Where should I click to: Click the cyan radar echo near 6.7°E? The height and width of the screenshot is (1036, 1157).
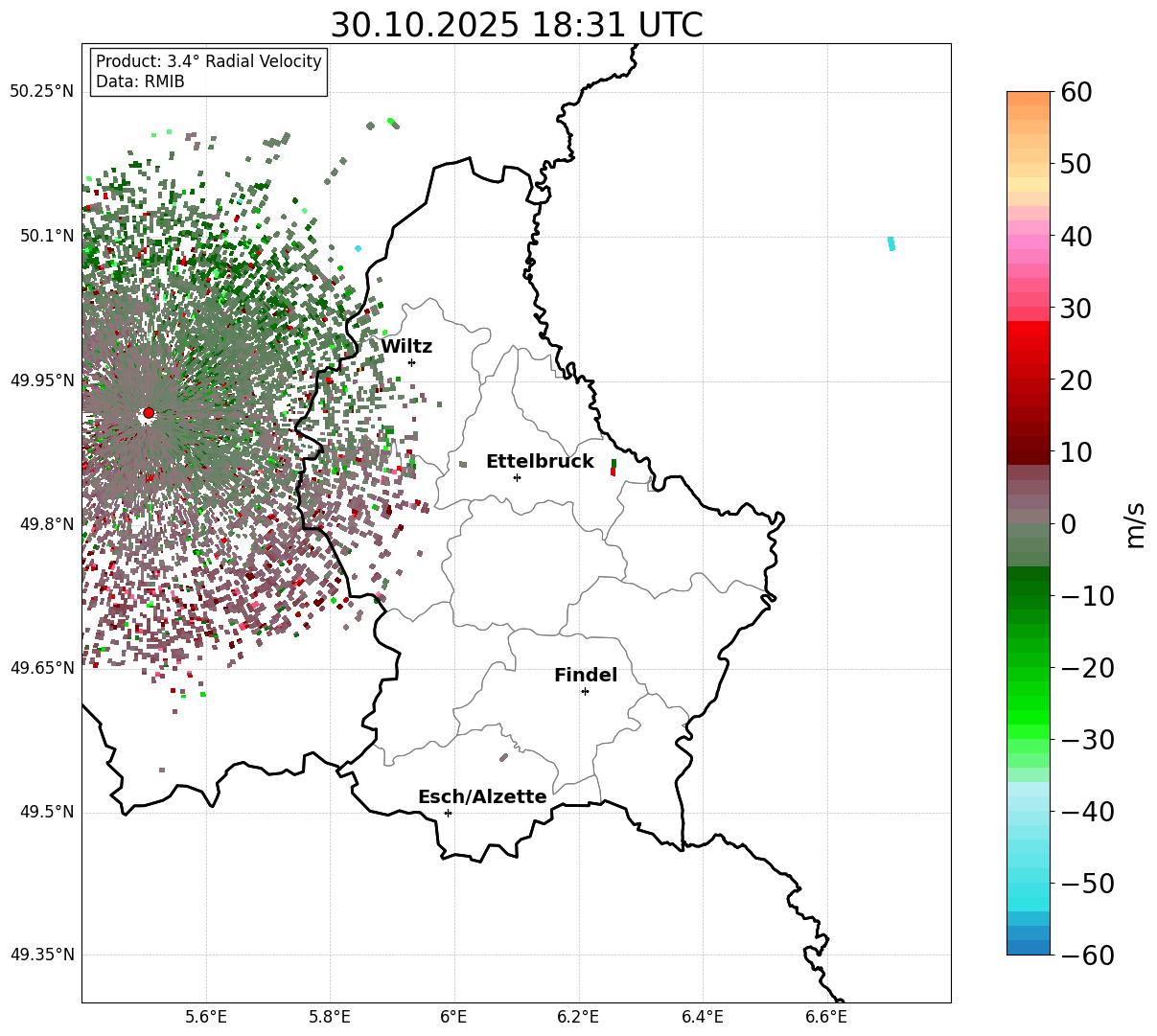click(891, 244)
